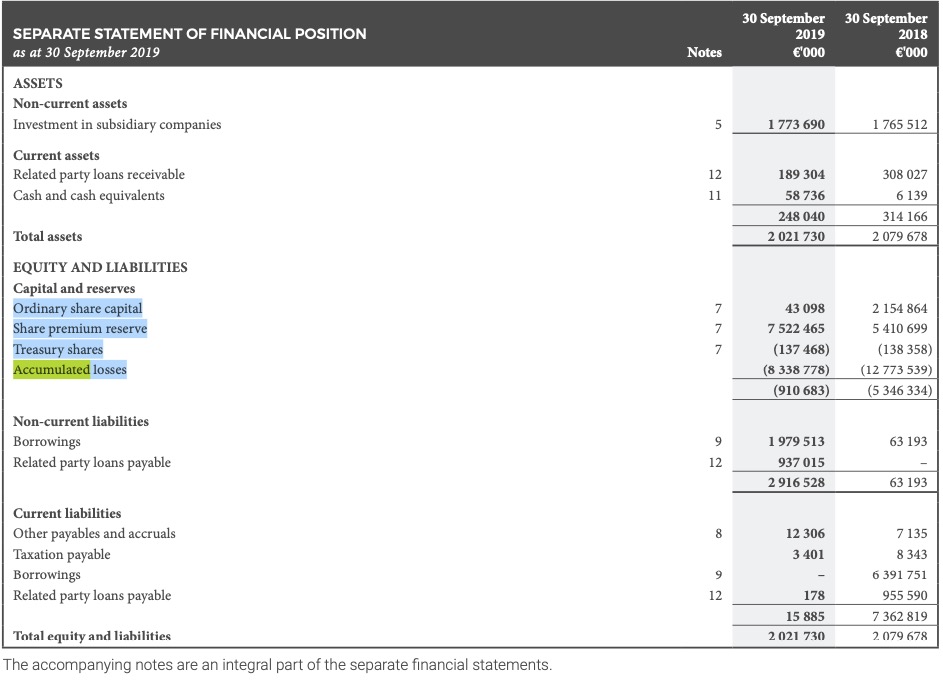The image size is (943, 681).
Task: Click the "30 September 2018" column header
Action: (x=886, y=35)
